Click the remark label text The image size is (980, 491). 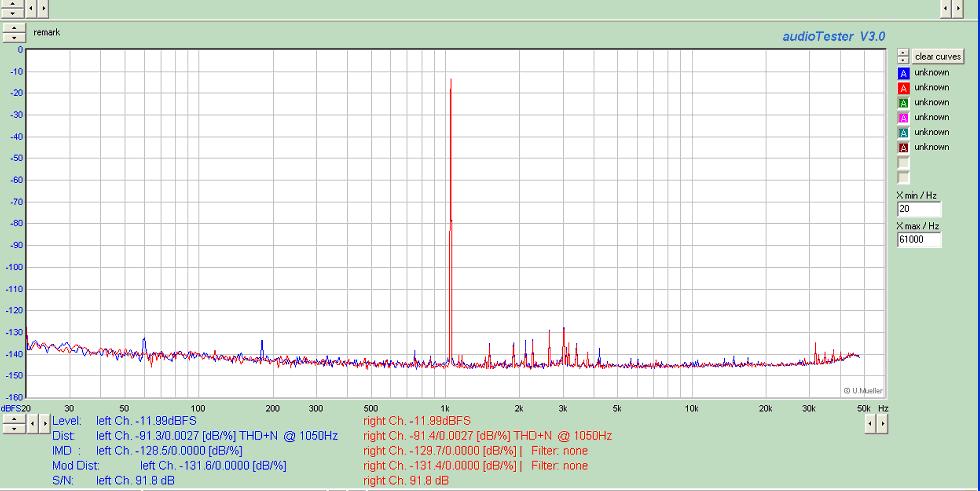coord(47,32)
